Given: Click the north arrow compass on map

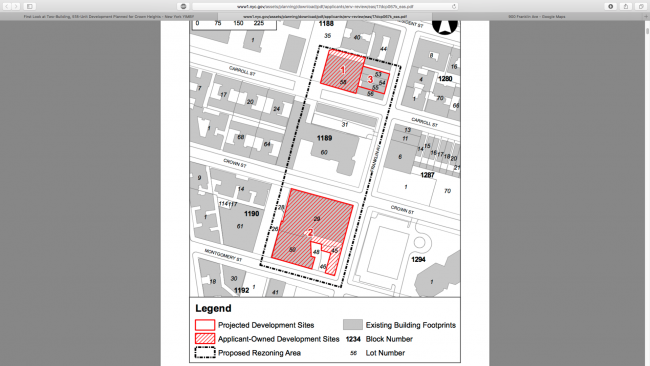Looking at the screenshot, I should coord(444,26).
